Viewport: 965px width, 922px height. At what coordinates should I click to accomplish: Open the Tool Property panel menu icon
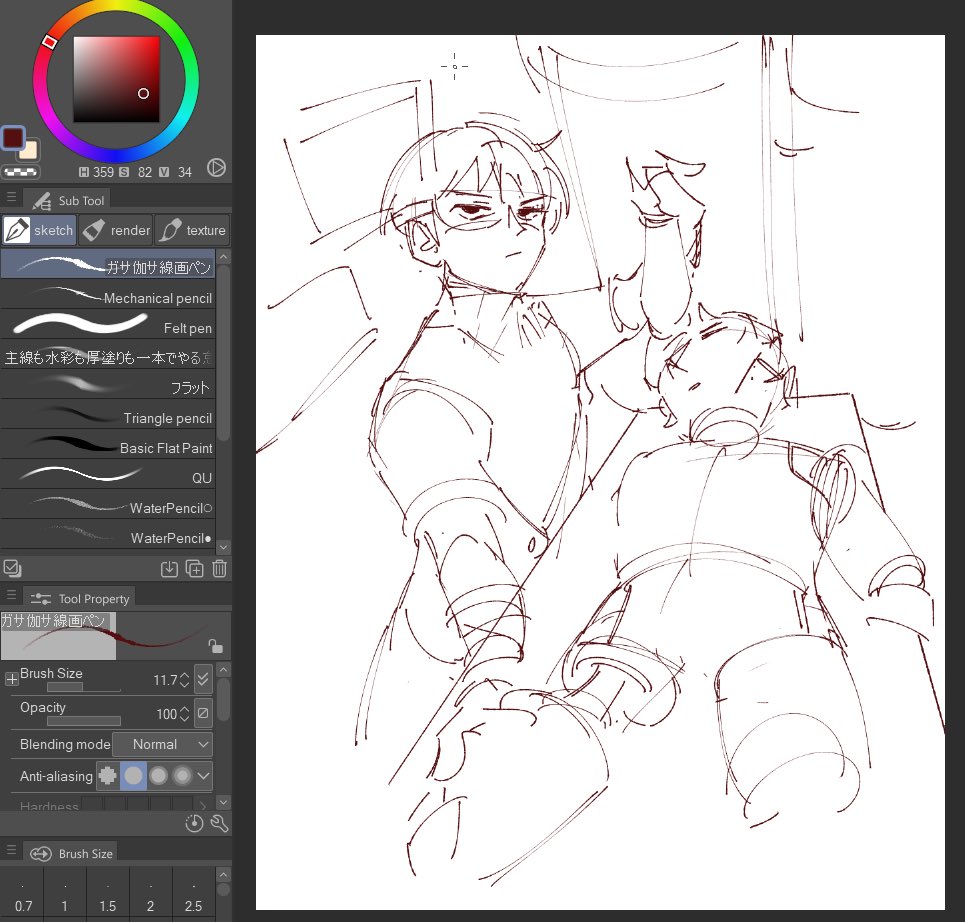[x=11, y=595]
